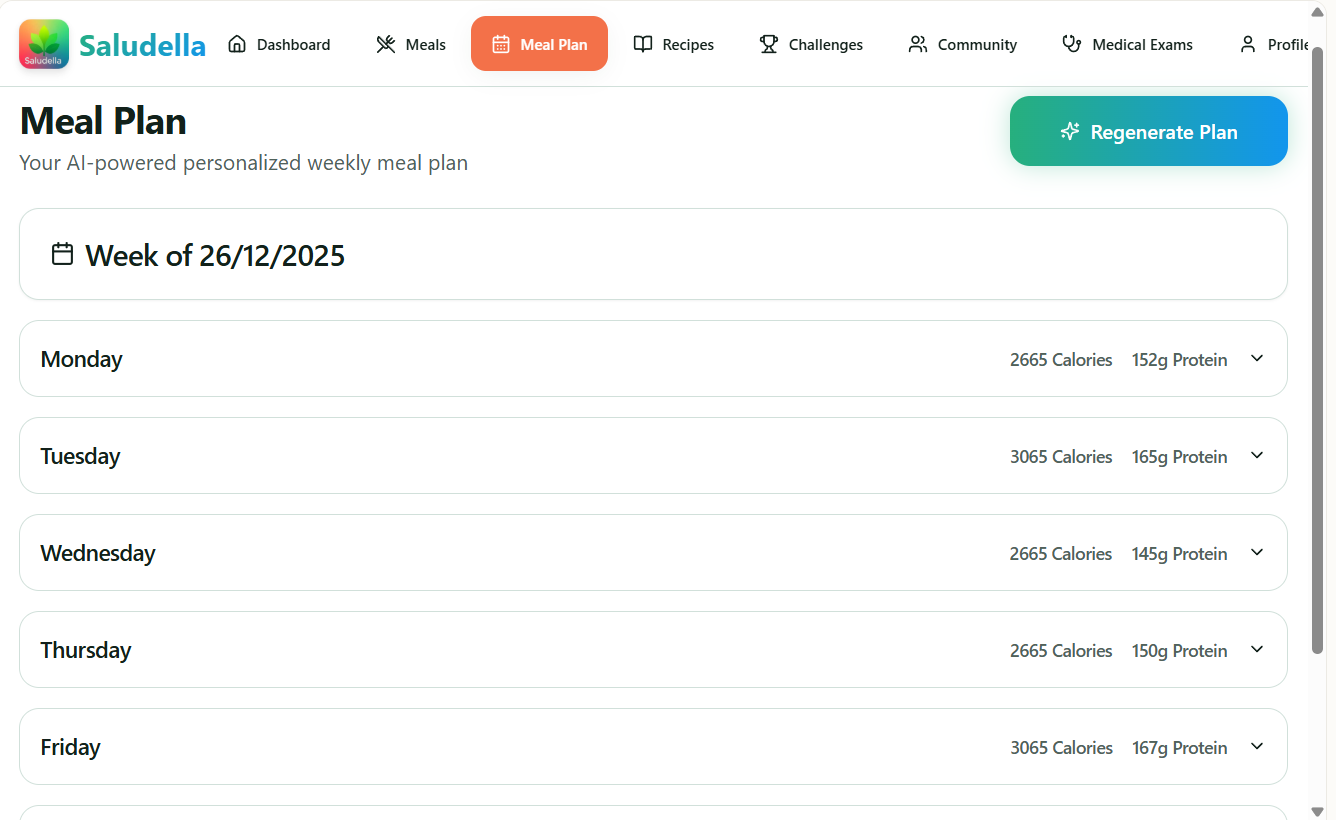
Task: Click Thursday's 150g Protein value
Action: coord(1180,651)
